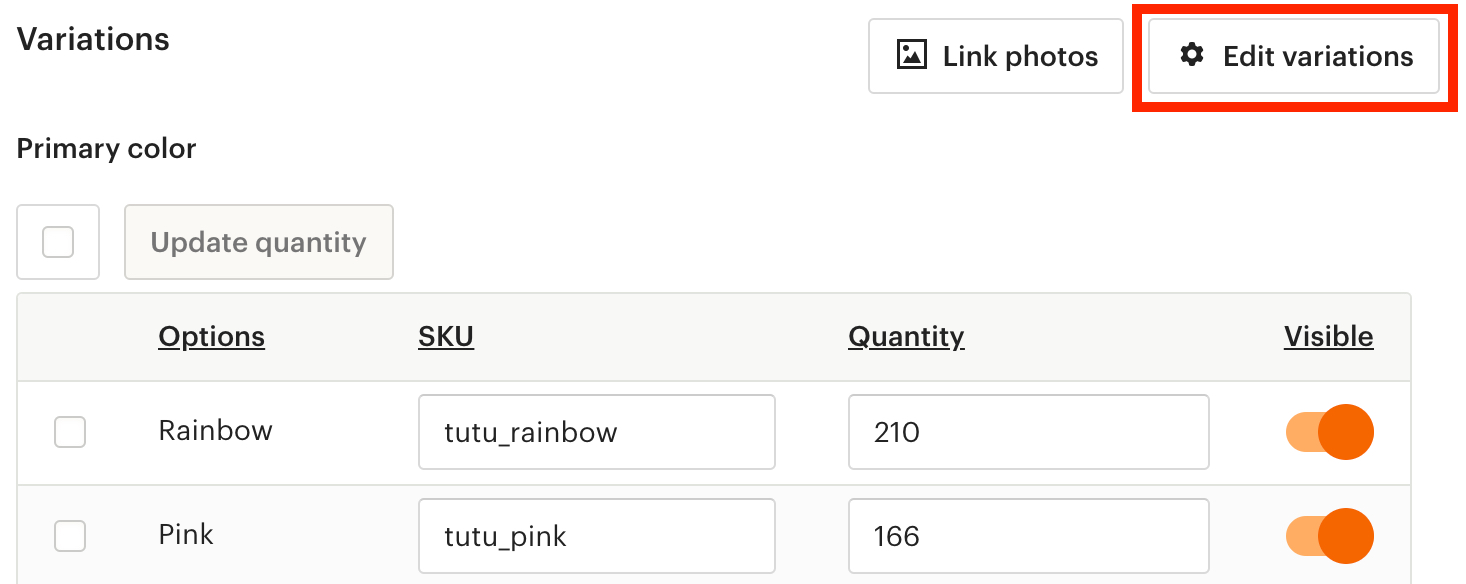This screenshot has height=584, width=1466.
Task: Sort the table by the Options column
Action: coord(211,336)
